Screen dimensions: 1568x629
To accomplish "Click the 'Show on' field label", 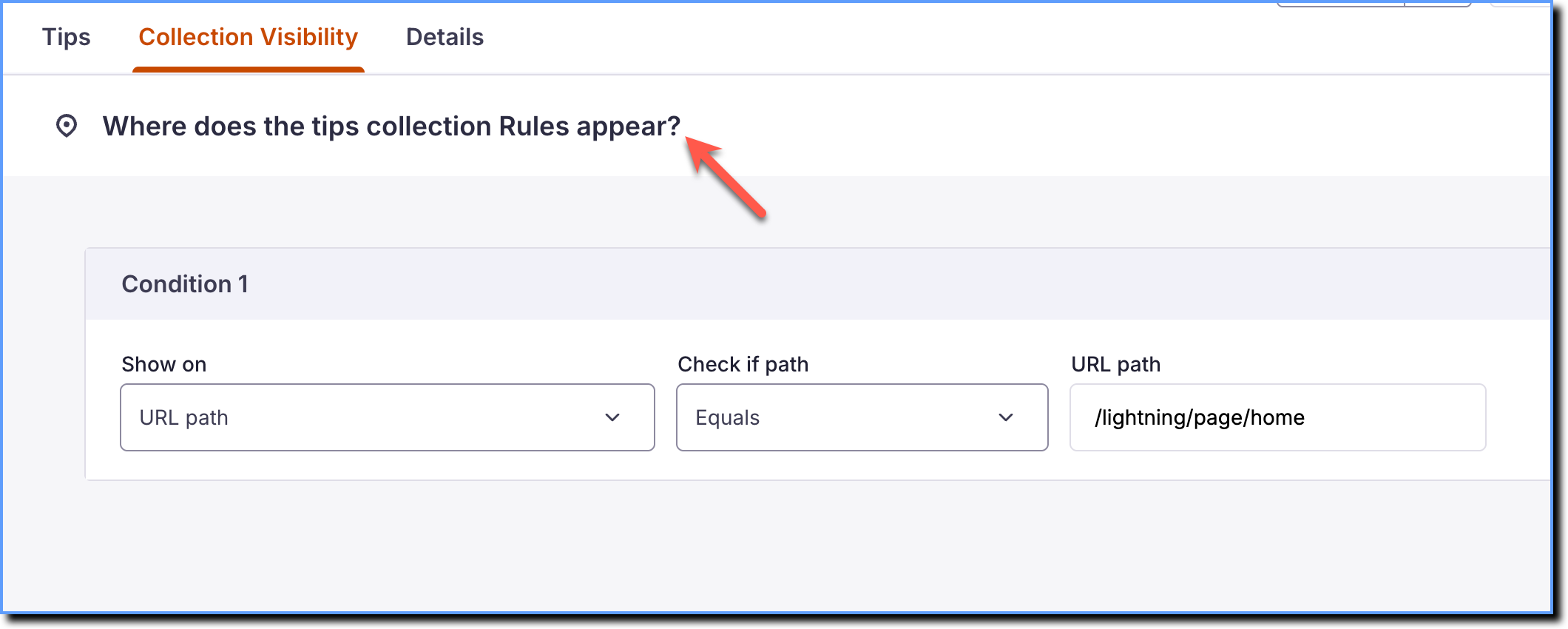I will (x=164, y=364).
